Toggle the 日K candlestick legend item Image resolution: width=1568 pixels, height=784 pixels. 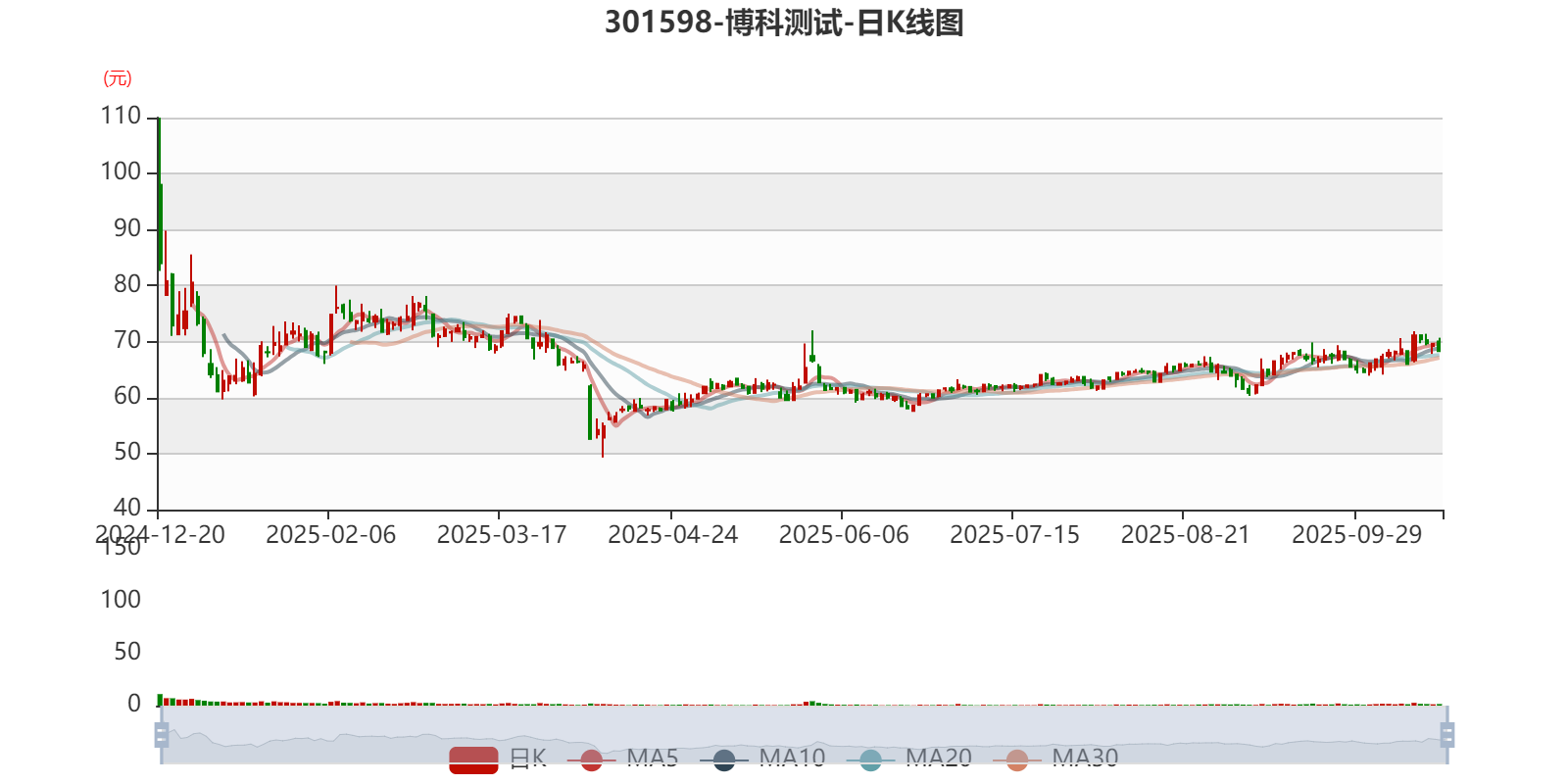click(x=498, y=759)
